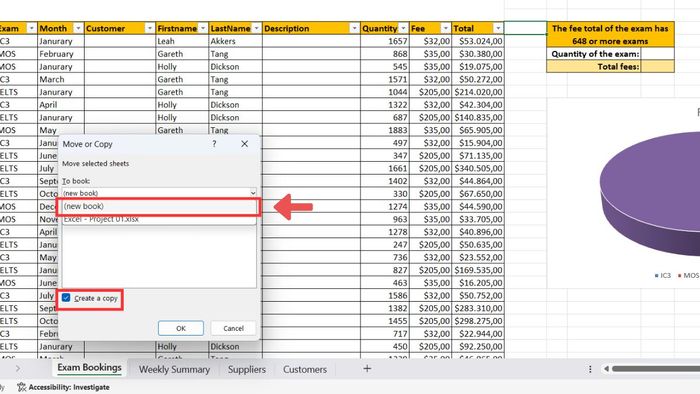This screenshot has width=700, height=394.
Task: Select the Total cell $340.505,00
Action: [x=478, y=168]
